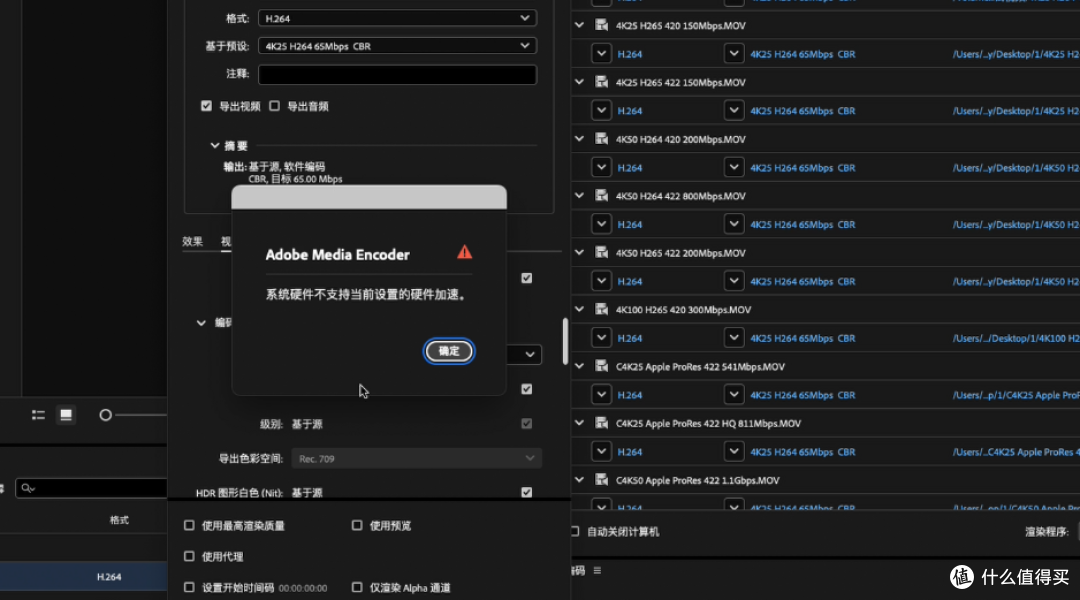The width and height of the screenshot is (1080, 600).
Task: Open format dropdown under 4K100 H265 420 300Mbps.MOV
Action: tap(601, 338)
